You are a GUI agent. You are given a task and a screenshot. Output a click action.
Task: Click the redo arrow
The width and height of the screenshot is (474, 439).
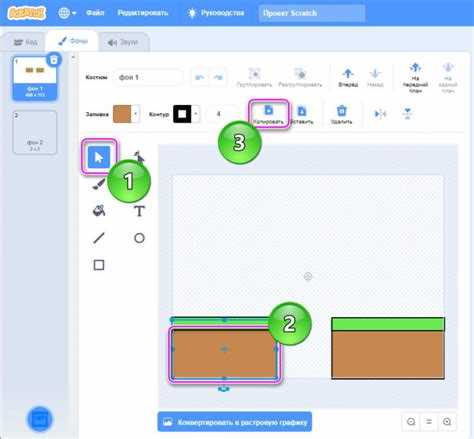pyautogui.click(x=218, y=77)
